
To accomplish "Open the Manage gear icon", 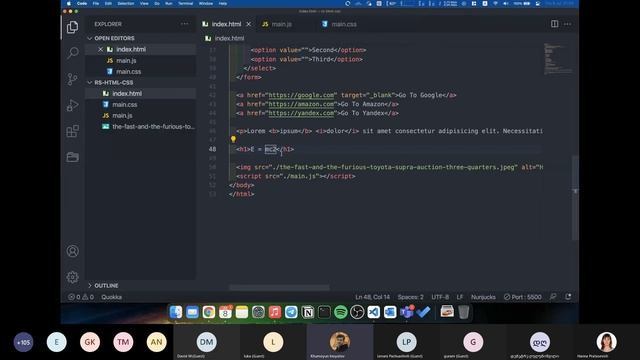I will [73, 277].
